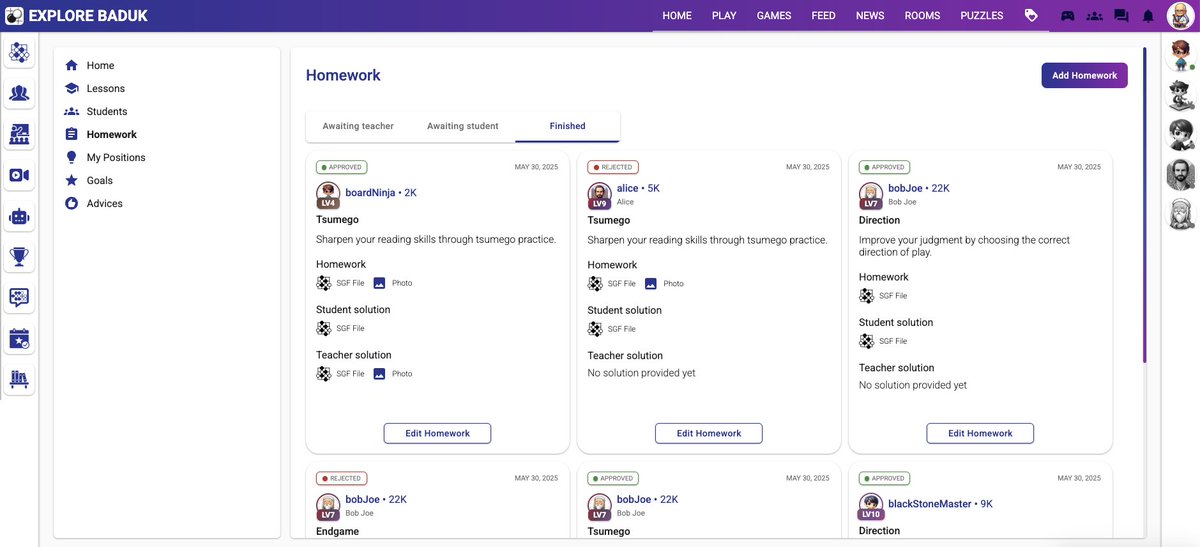The image size is (1200, 547).
Task: Click blackStoneMaster's LV10 avatar
Action: click(870, 507)
